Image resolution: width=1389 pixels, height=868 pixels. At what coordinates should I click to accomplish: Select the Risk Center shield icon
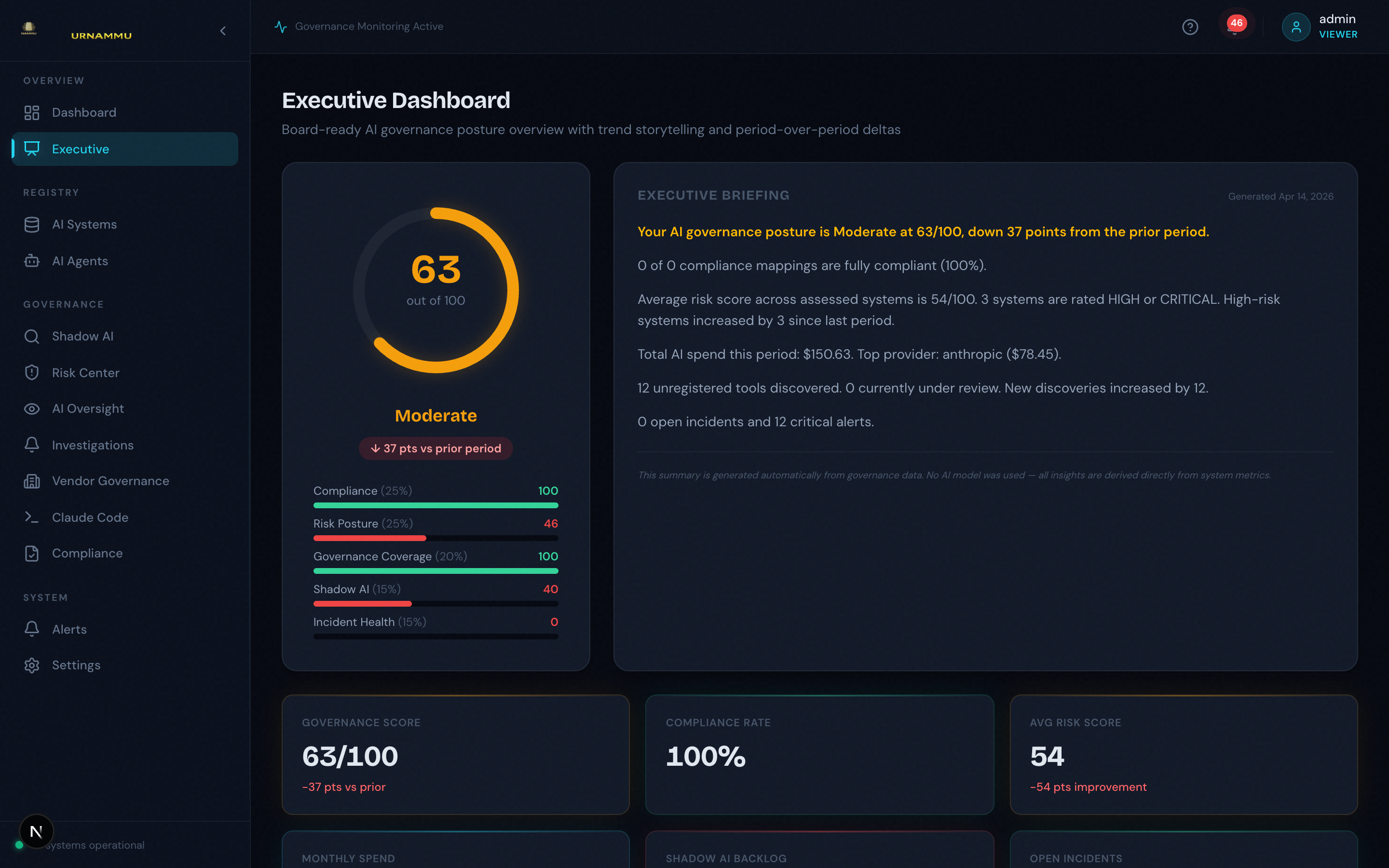[x=31, y=373]
